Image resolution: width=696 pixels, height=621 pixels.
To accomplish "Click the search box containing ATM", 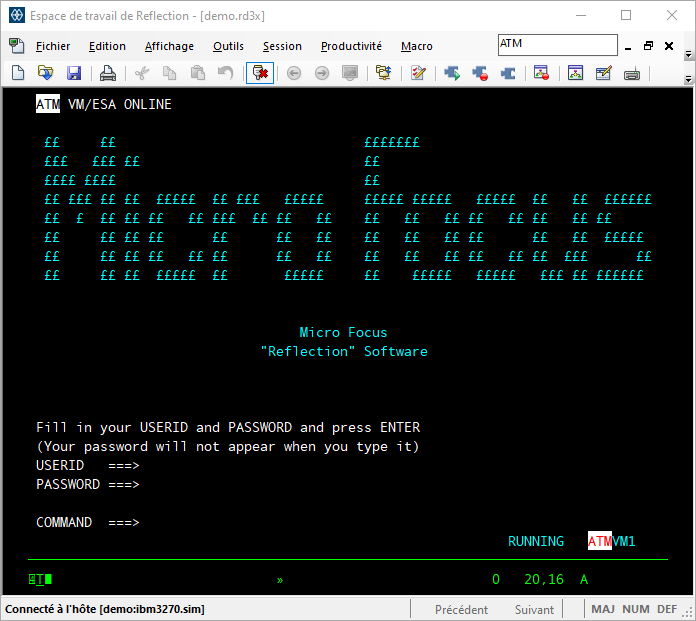I will pos(558,45).
